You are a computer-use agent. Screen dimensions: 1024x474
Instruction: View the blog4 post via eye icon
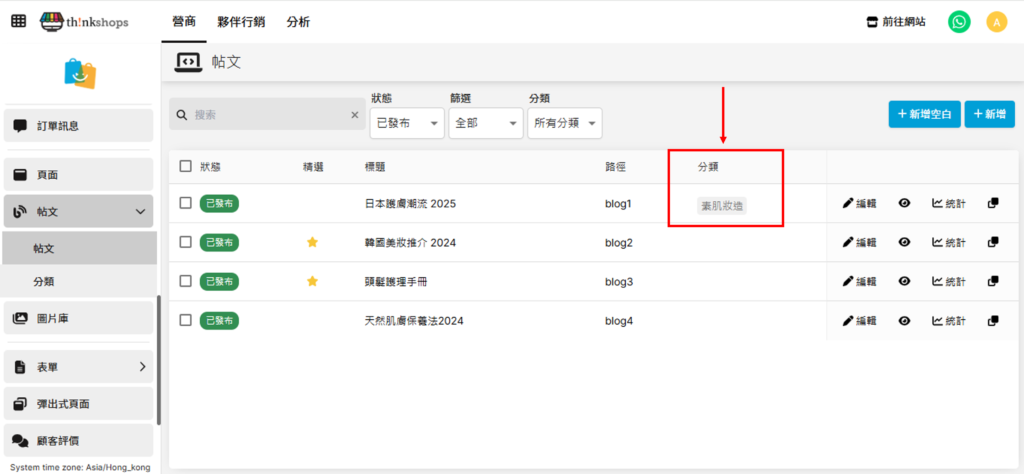click(904, 320)
